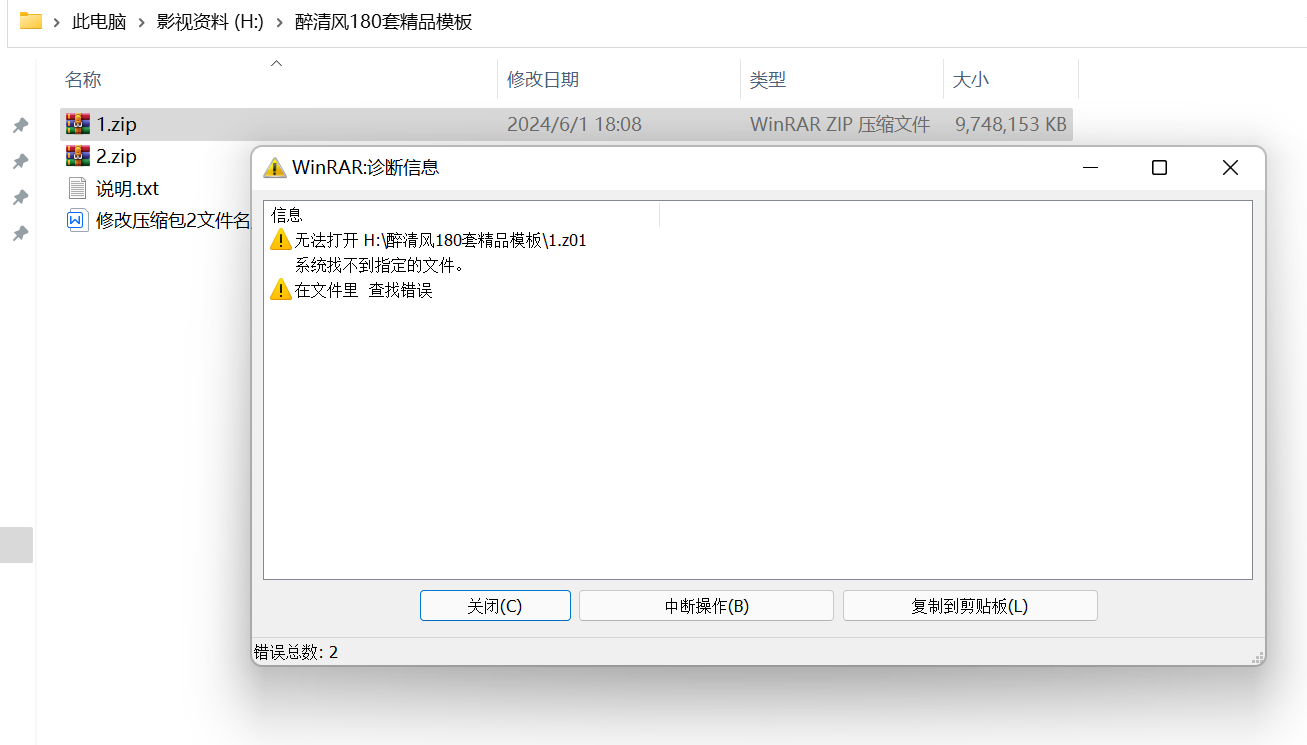Viewport: 1307px width, 745px height.
Task: Select the 2.zip WinRAR archive icon
Action: pos(77,156)
